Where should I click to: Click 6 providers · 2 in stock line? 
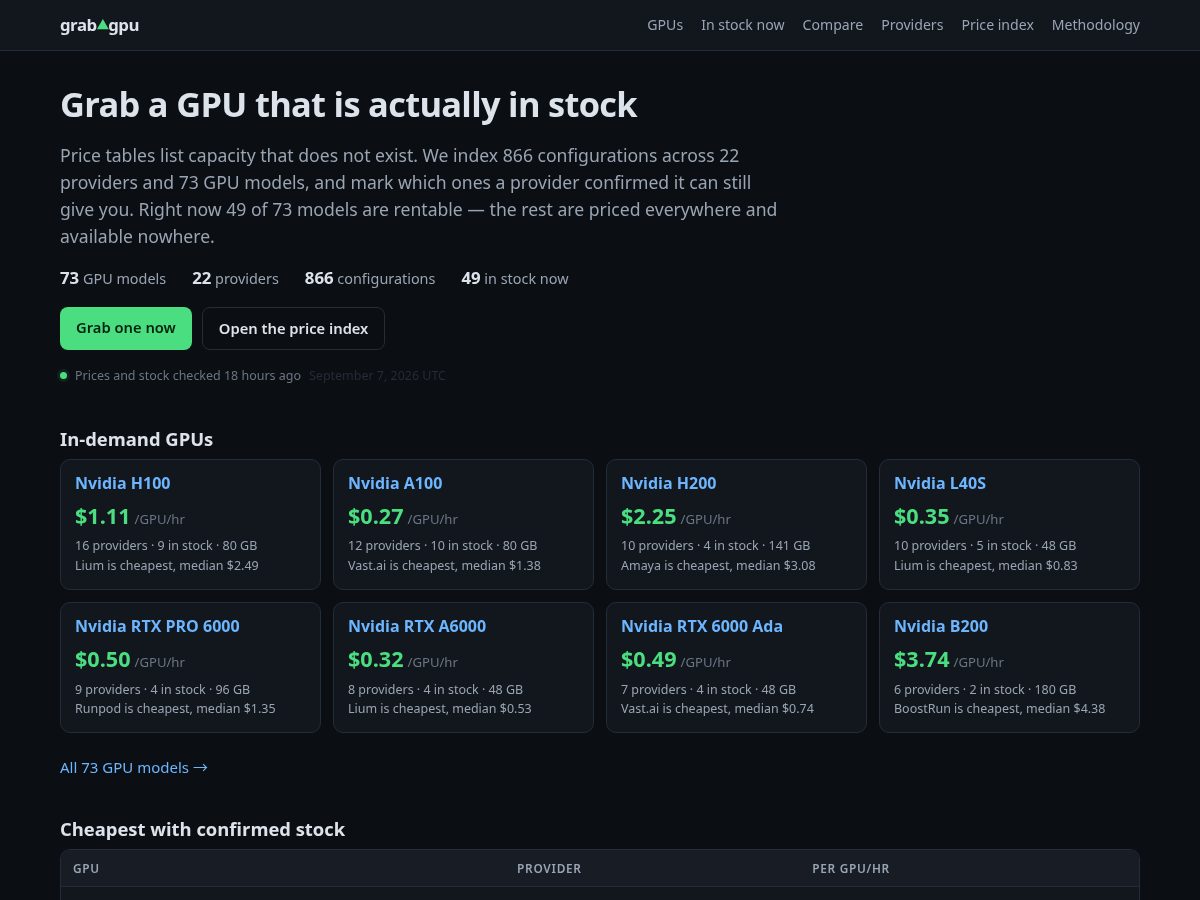point(985,689)
